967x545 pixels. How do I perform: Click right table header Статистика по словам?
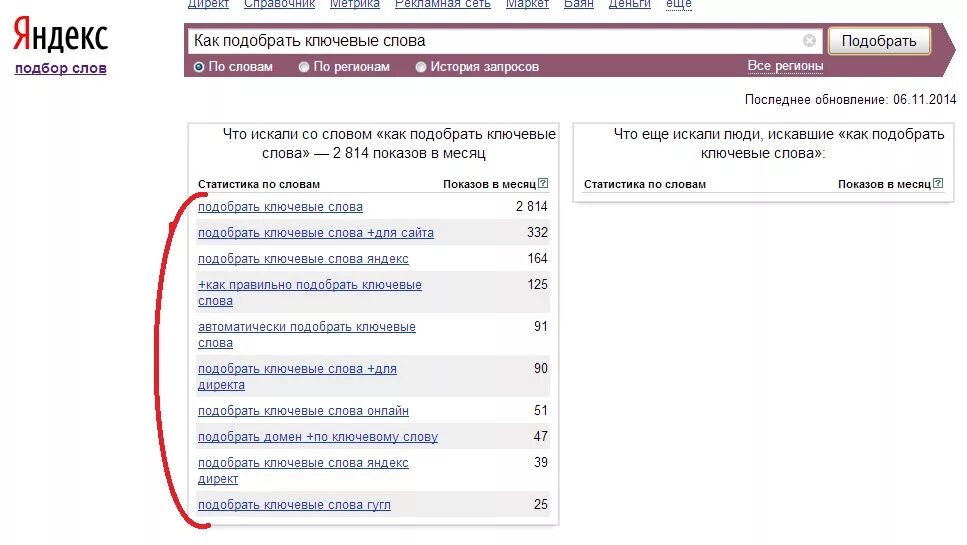coord(644,184)
